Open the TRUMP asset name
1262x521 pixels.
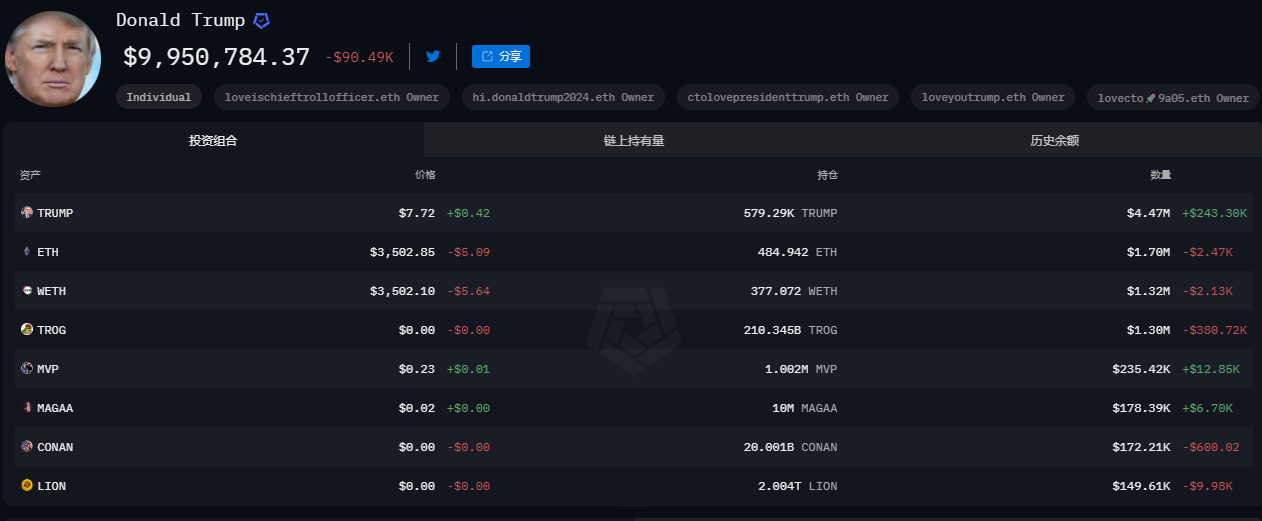(x=55, y=213)
